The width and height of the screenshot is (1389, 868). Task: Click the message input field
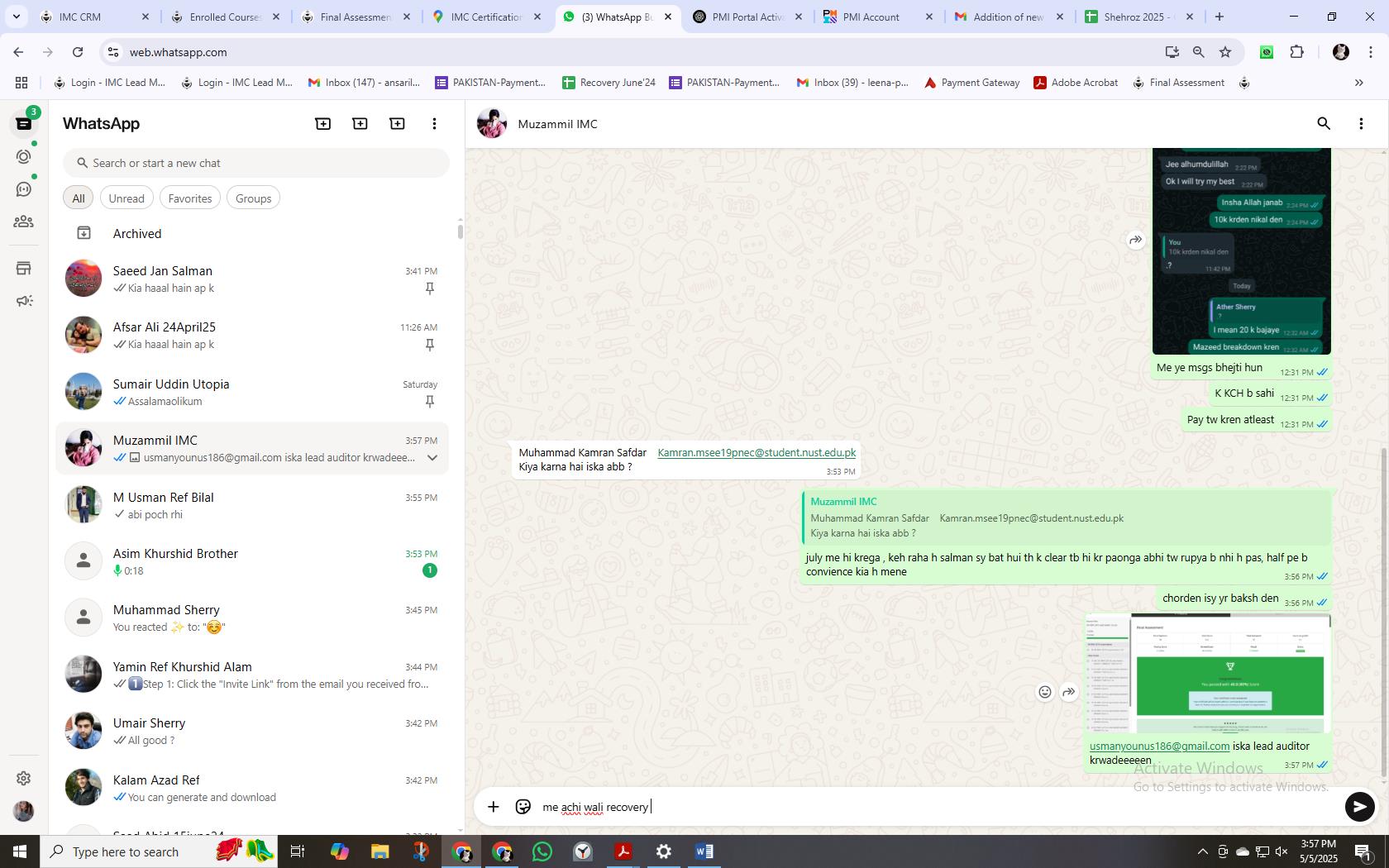pyautogui.click(x=938, y=807)
